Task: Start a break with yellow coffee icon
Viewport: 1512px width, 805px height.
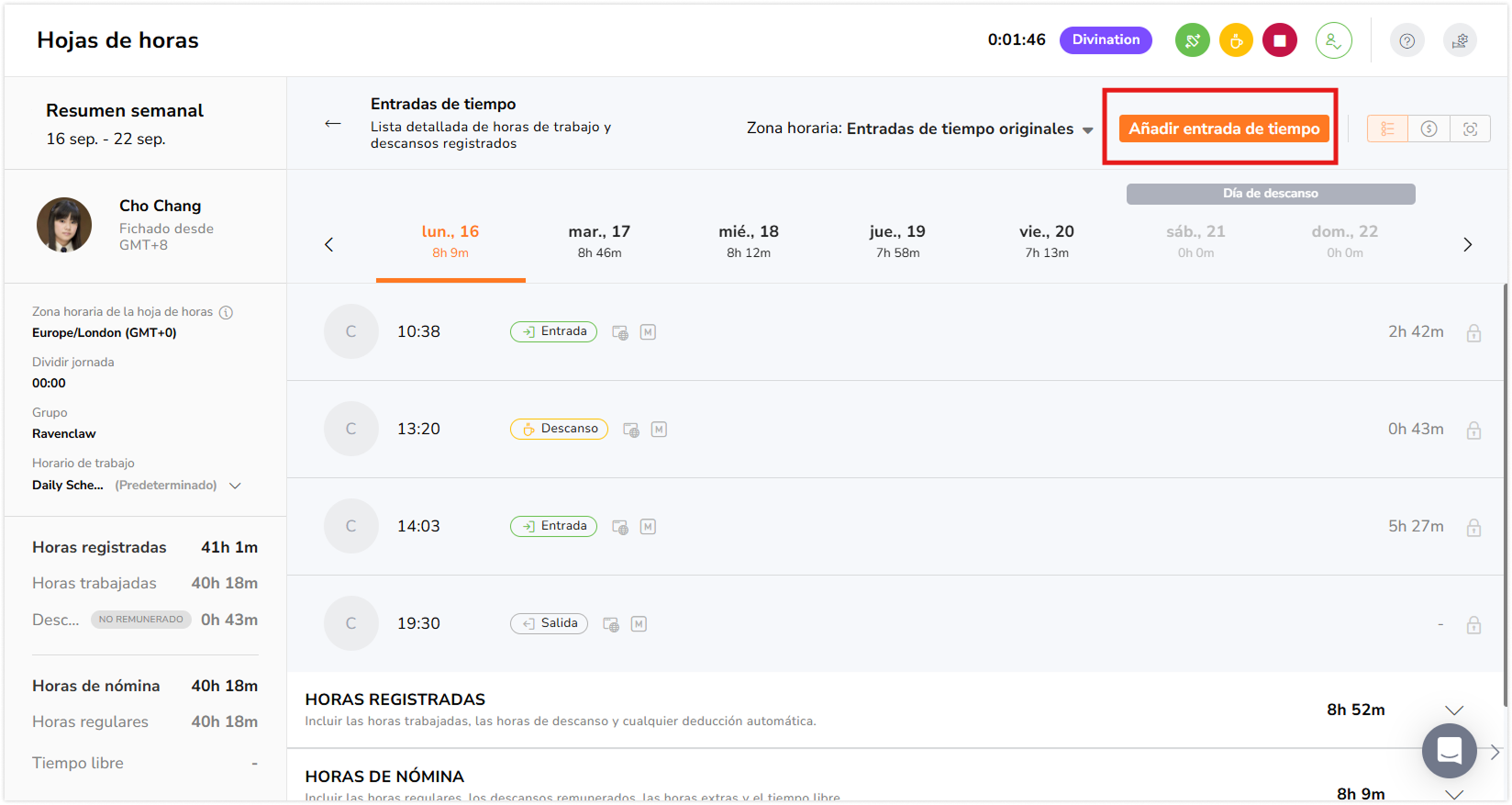Action: [x=1236, y=40]
